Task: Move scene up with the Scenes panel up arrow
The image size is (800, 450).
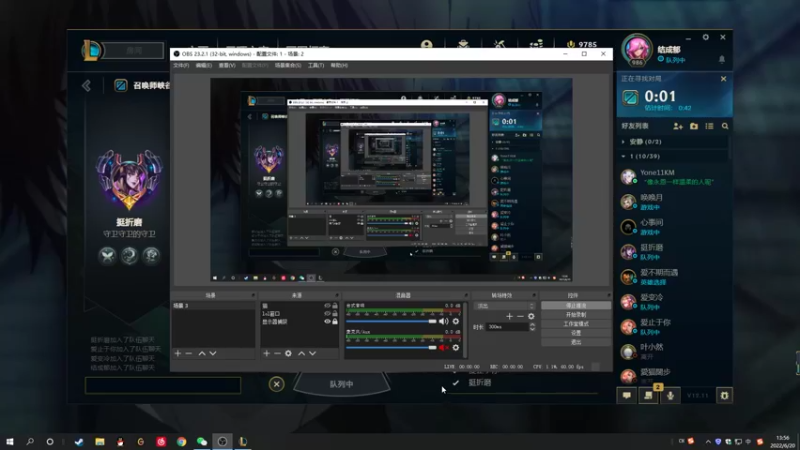Action: pyautogui.click(x=202, y=353)
